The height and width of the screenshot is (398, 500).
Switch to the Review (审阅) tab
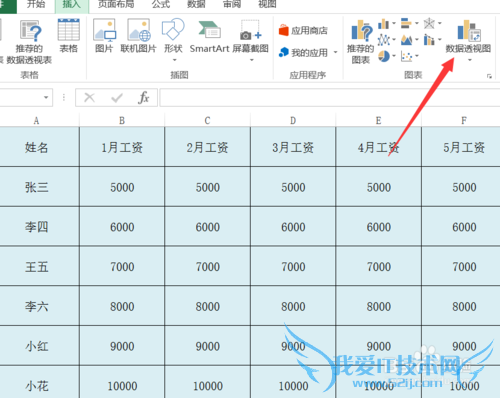click(x=232, y=5)
